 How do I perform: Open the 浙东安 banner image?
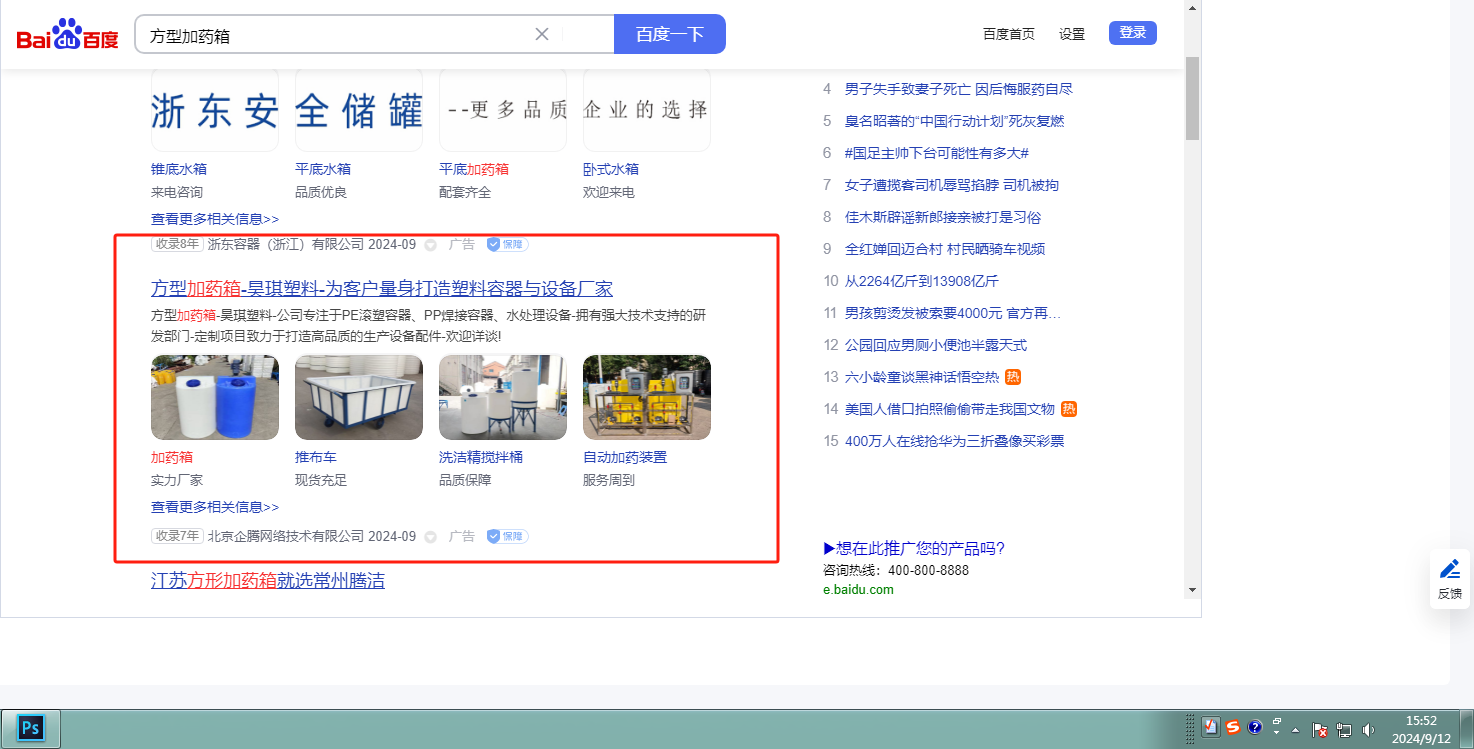pyautogui.click(x=215, y=110)
